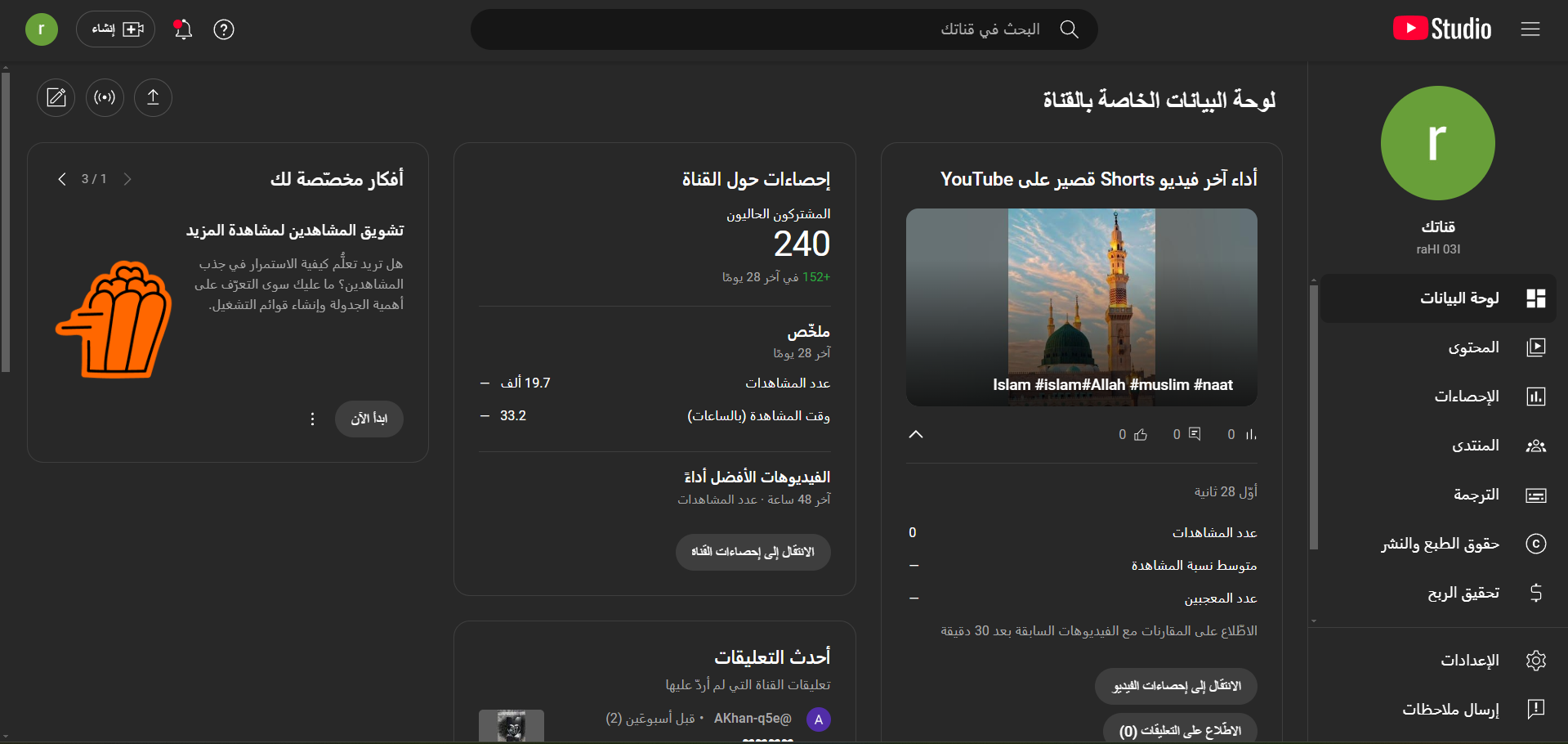Click ابدأ الآن button in ideas card
1568x744 pixels.
(x=369, y=419)
